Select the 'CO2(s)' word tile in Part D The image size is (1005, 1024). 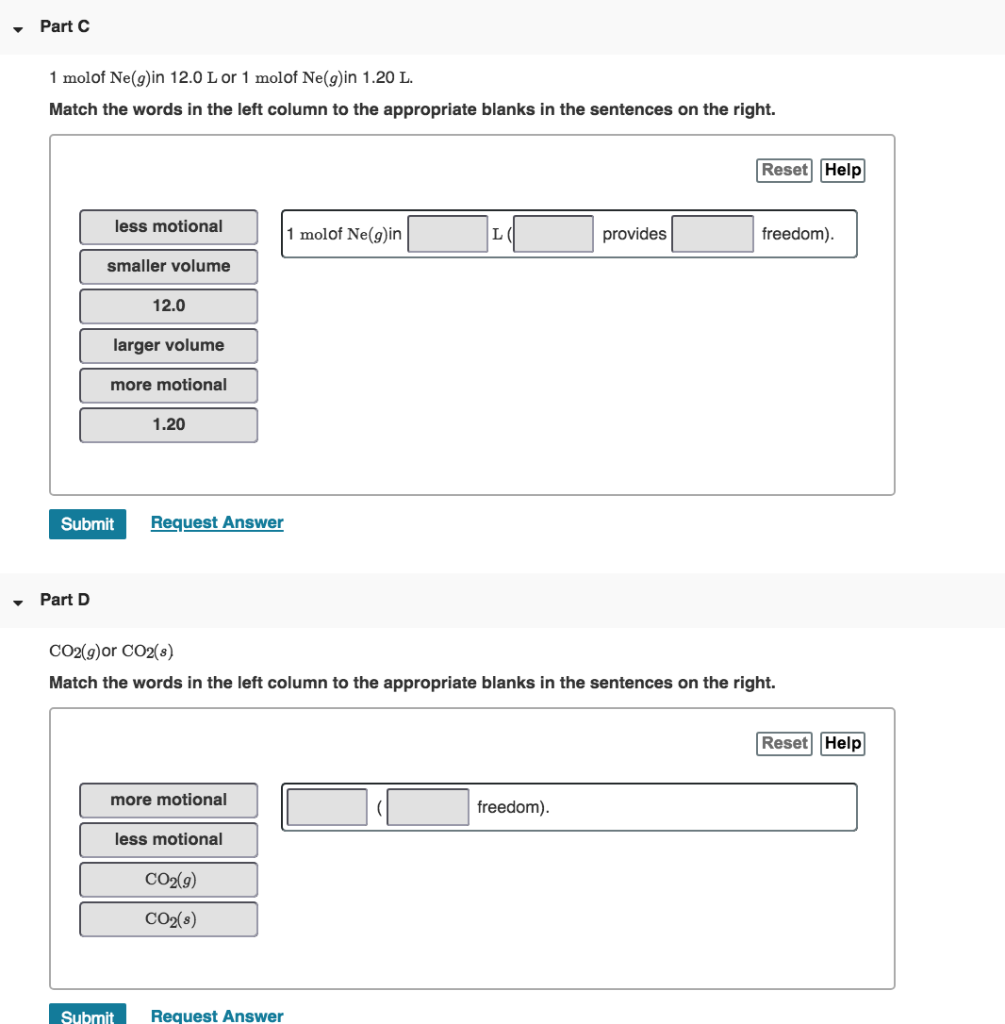coord(168,919)
